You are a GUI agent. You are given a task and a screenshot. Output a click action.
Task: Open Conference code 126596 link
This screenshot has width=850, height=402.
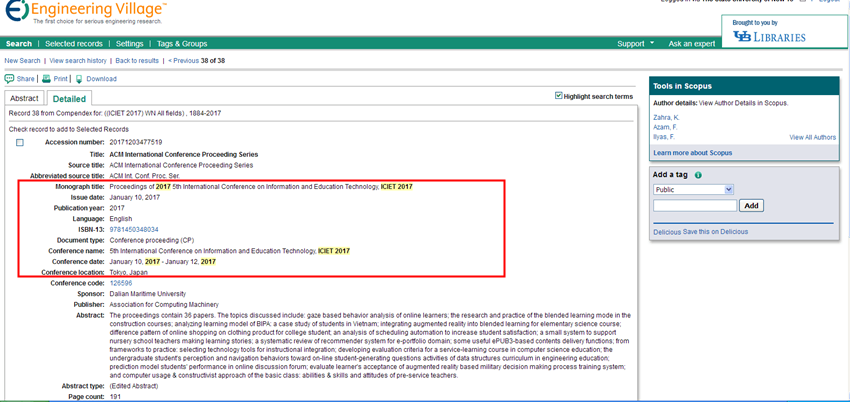[121, 283]
